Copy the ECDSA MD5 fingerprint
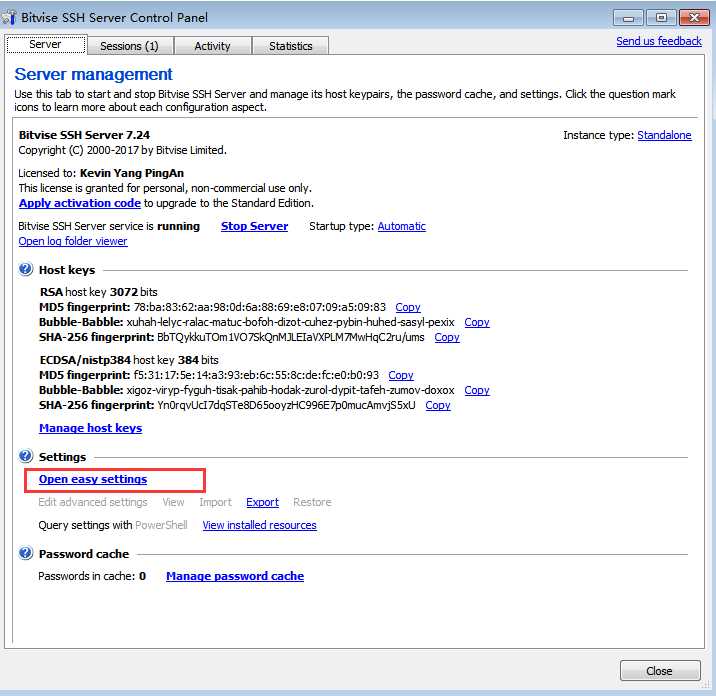This screenshot has height=696, width=716. click(x=400, y=375)
